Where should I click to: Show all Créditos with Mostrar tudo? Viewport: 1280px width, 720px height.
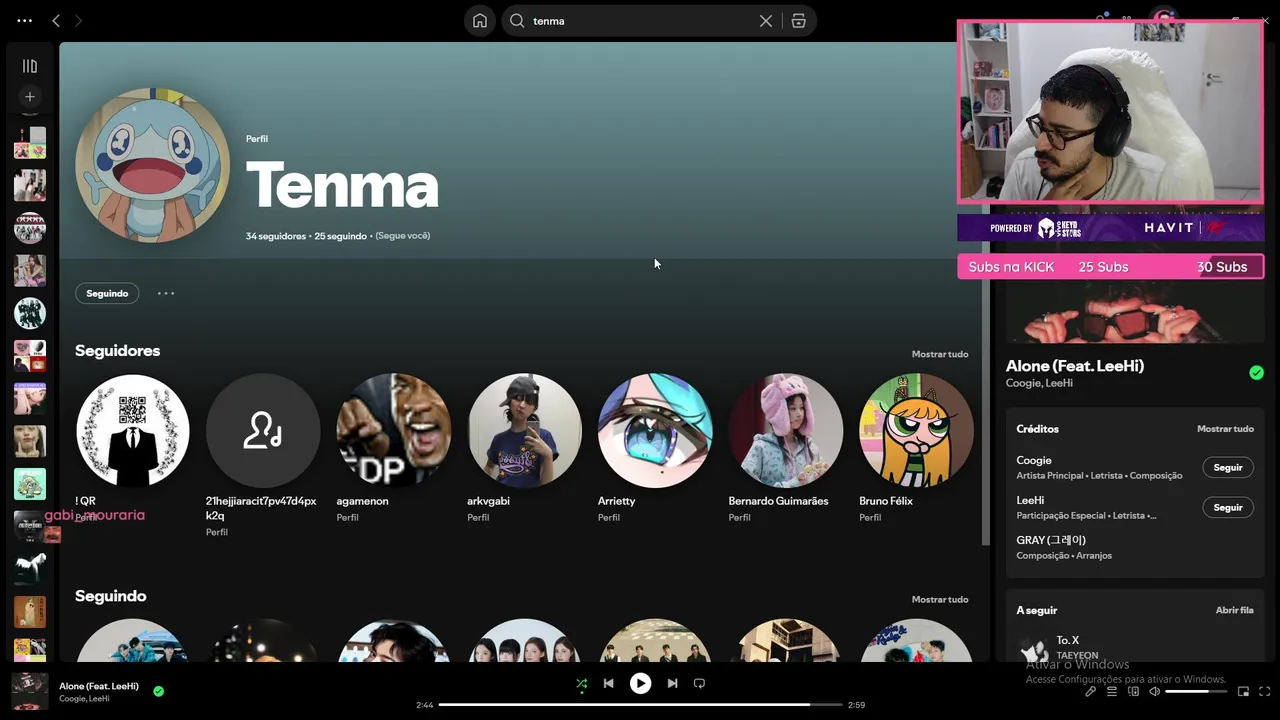[1225, 429]
